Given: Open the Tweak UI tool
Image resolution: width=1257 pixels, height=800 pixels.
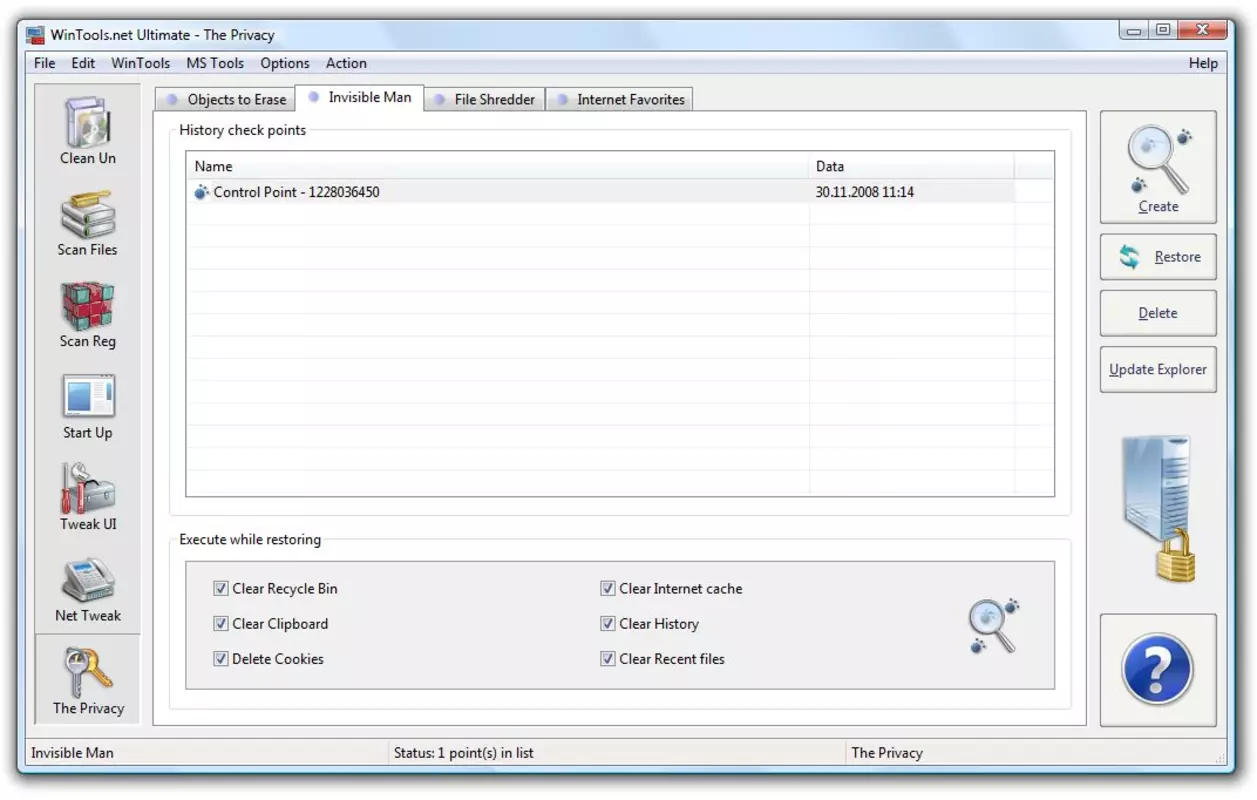Looking at the screenshot, I should click(x=88, y=497).
